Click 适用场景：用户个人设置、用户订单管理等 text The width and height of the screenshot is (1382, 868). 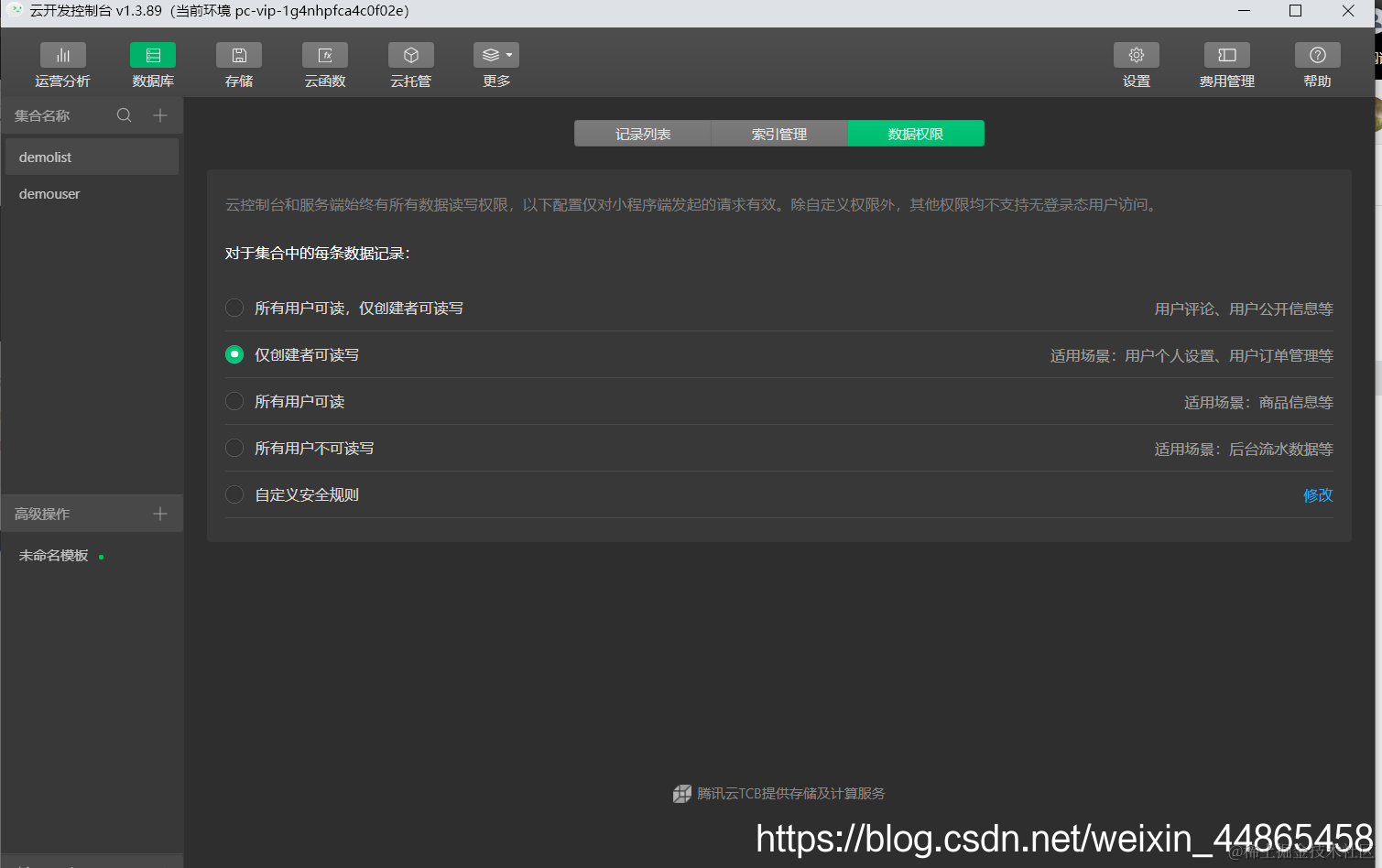point(1192,355)
